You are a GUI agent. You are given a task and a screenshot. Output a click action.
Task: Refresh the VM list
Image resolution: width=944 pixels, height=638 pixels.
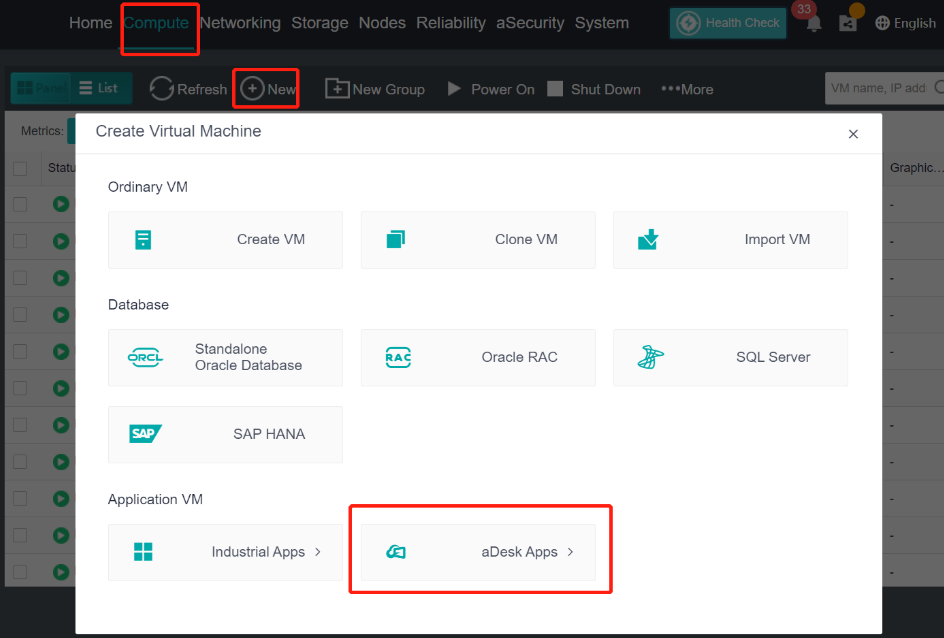(188, 89)
